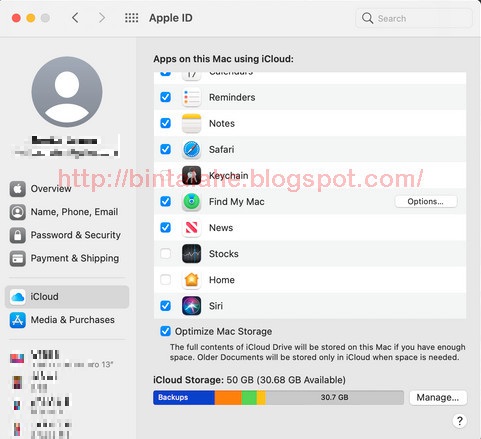Uncheck the Notes checkbox
The width and height of the screenshot is (481, 439).
point(165,123)
